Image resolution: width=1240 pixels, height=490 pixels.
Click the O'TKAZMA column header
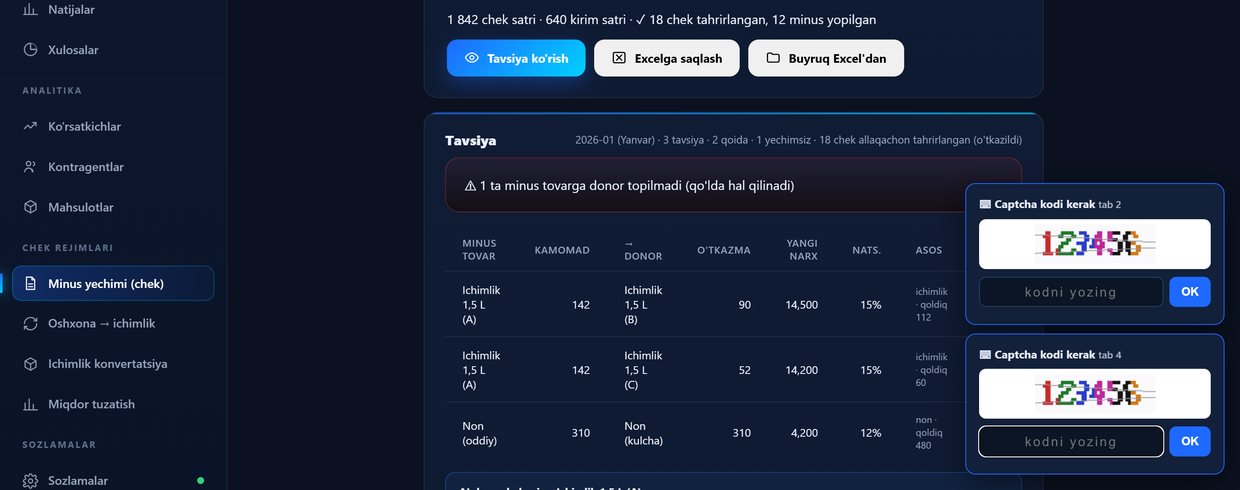point(724,250)
